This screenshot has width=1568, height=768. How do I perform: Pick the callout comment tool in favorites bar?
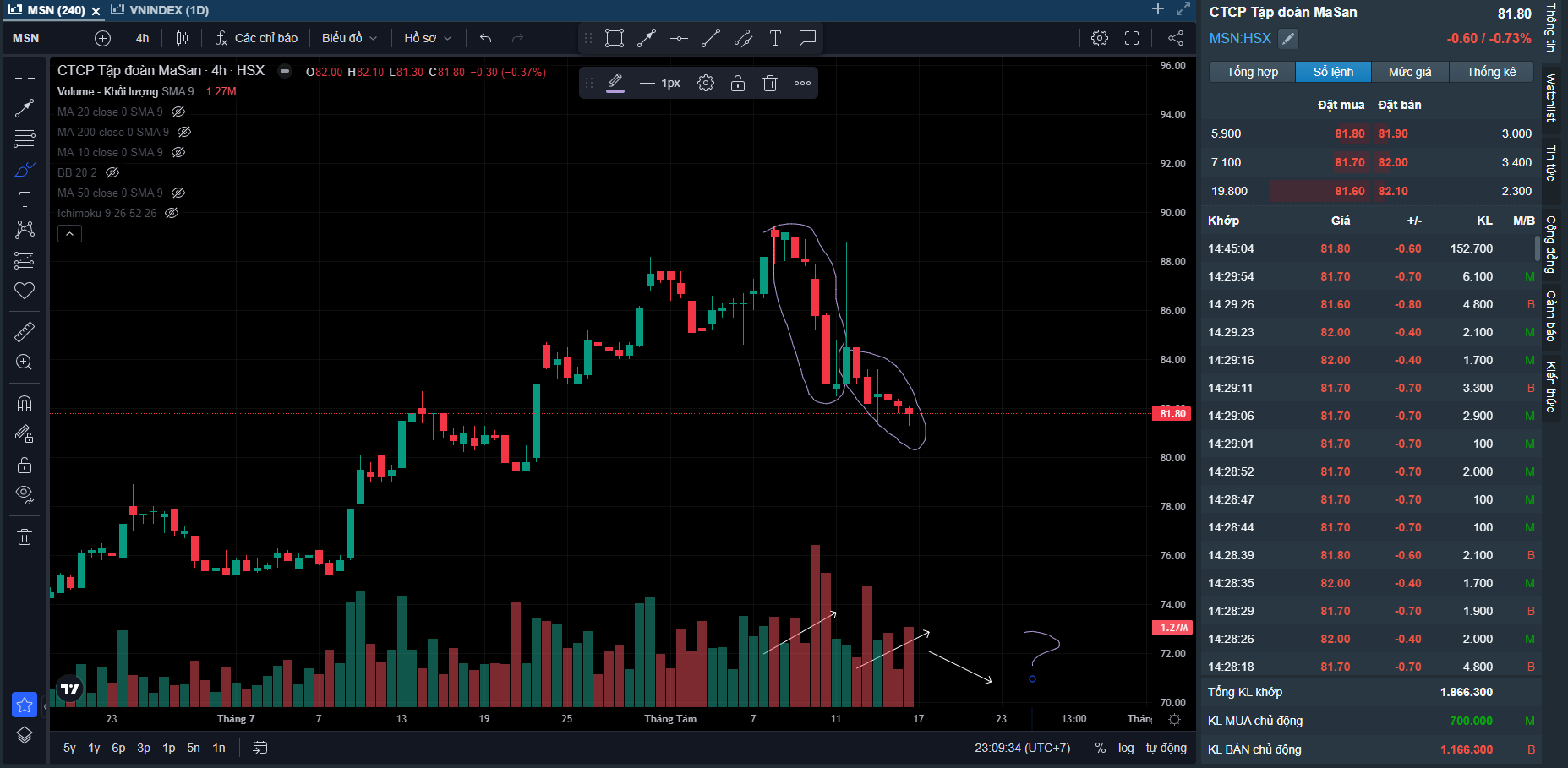807,38
